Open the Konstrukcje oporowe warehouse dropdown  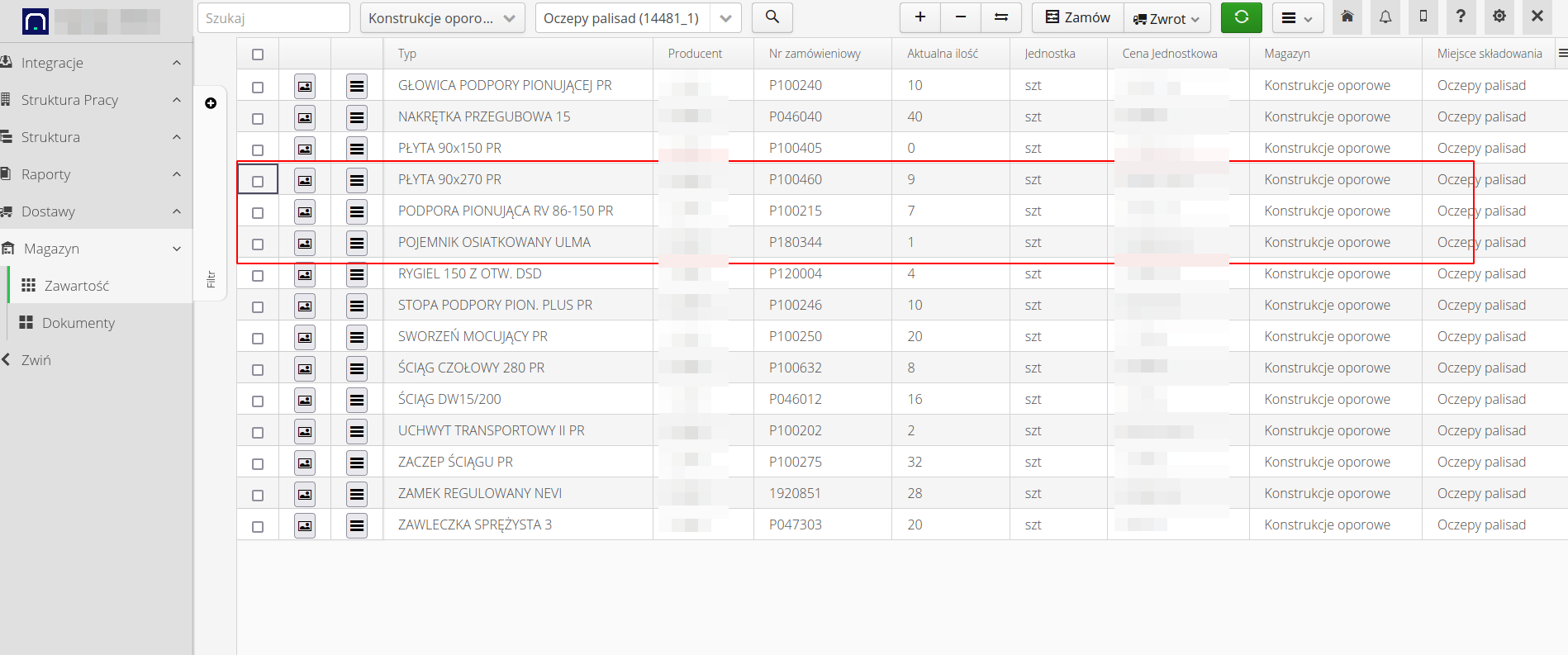coord(442,18)
